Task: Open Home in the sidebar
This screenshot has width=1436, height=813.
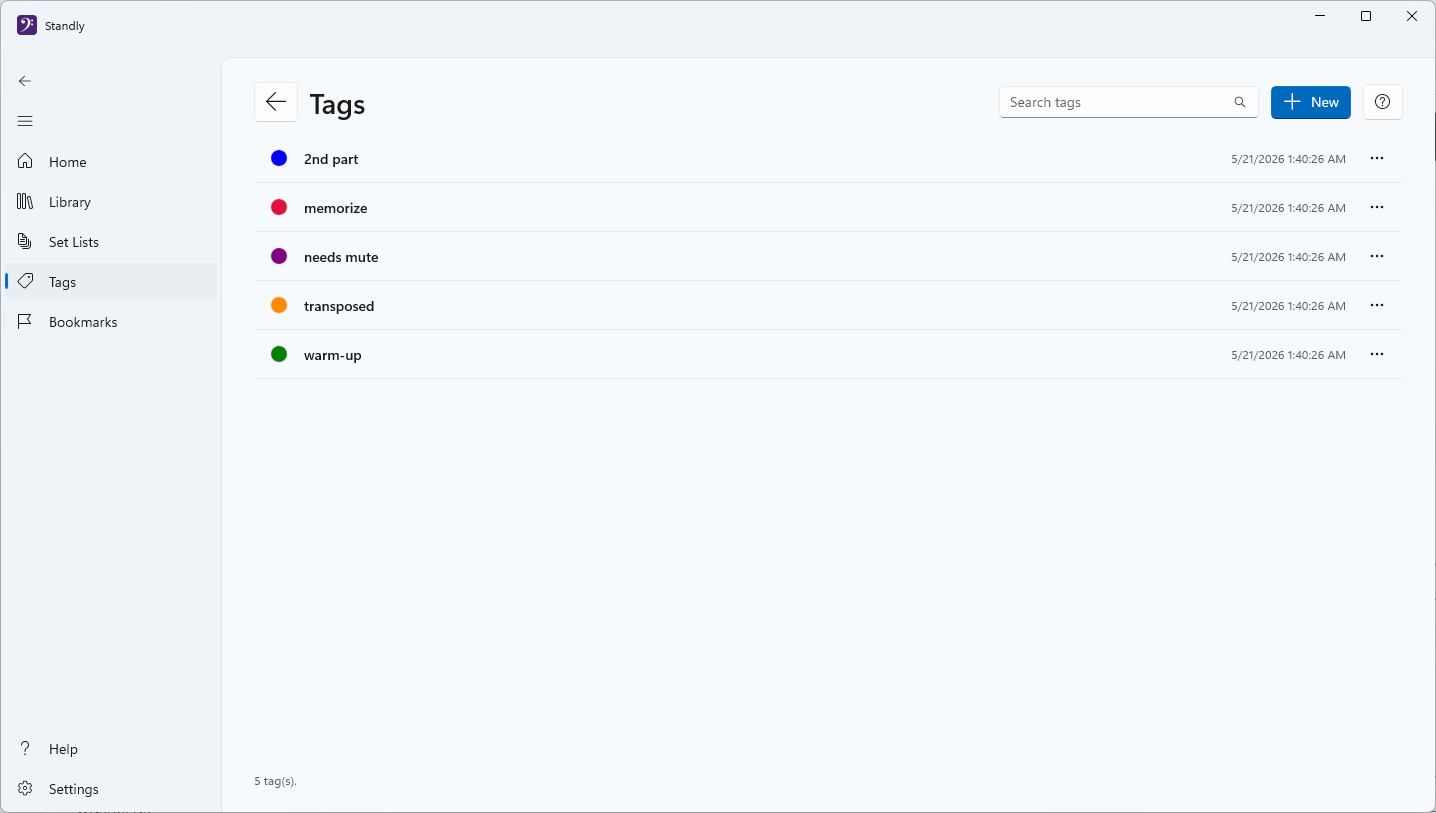Action: coord(111,162)
